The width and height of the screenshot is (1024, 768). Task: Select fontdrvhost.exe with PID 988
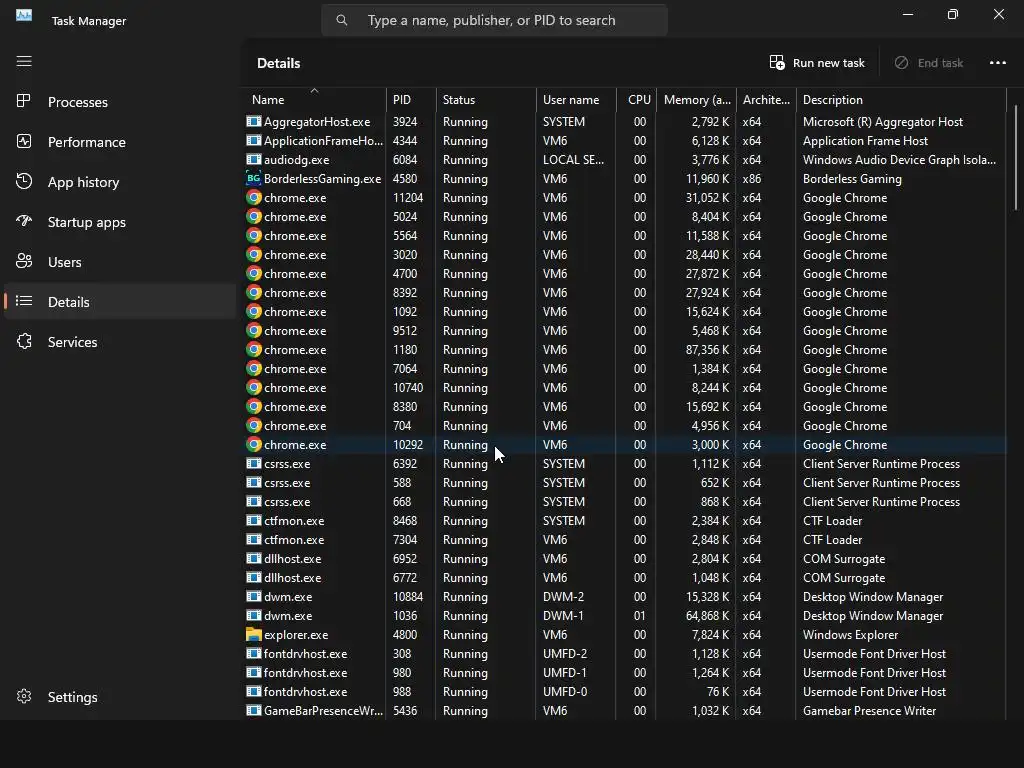tap(625, 691)
